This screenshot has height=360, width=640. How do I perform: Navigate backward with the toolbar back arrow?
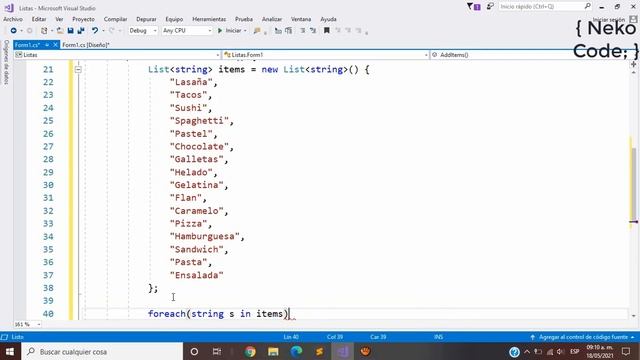[x=13, y=31]
